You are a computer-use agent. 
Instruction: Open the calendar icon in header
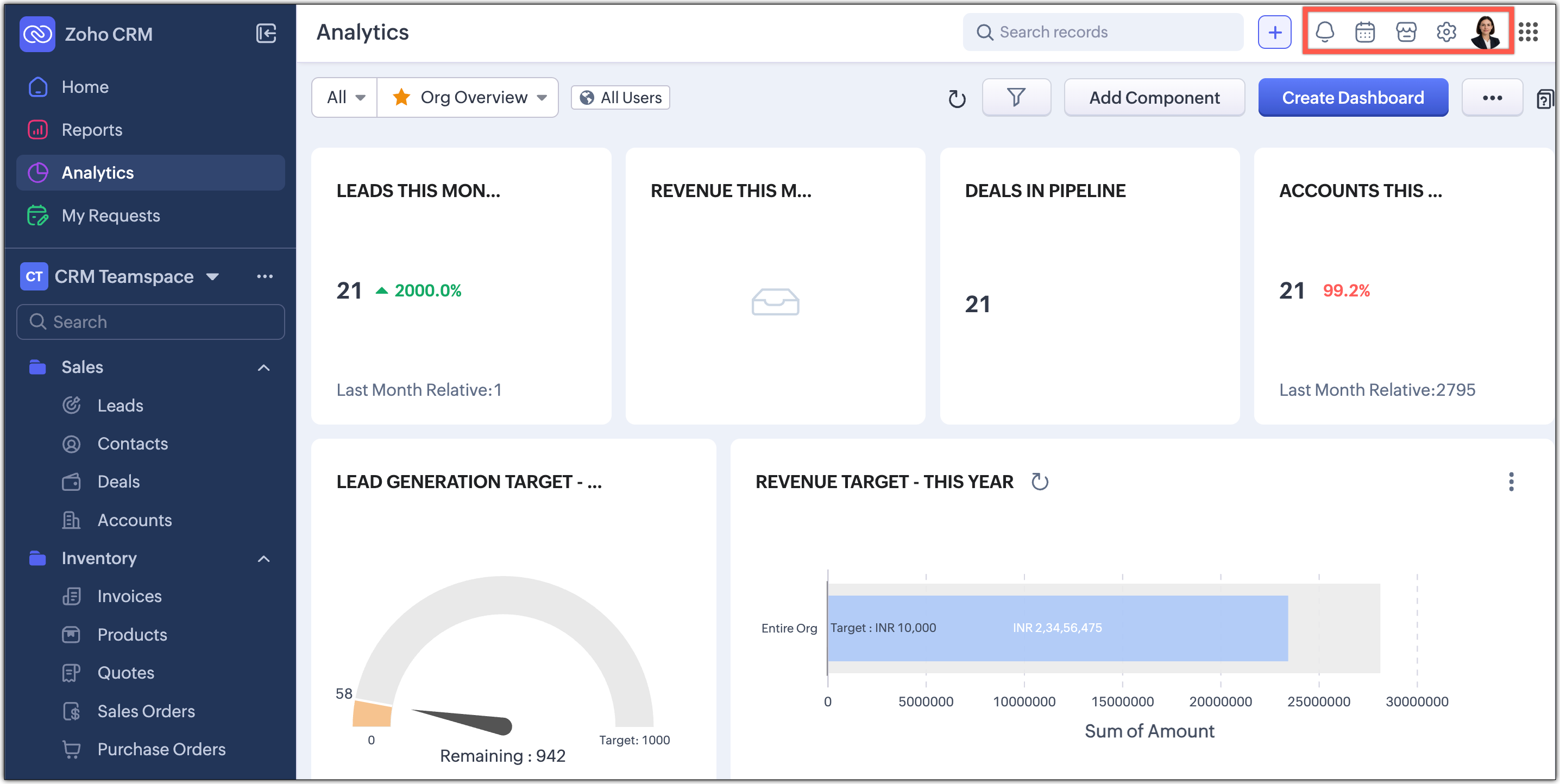click(x=1364, y=31)
